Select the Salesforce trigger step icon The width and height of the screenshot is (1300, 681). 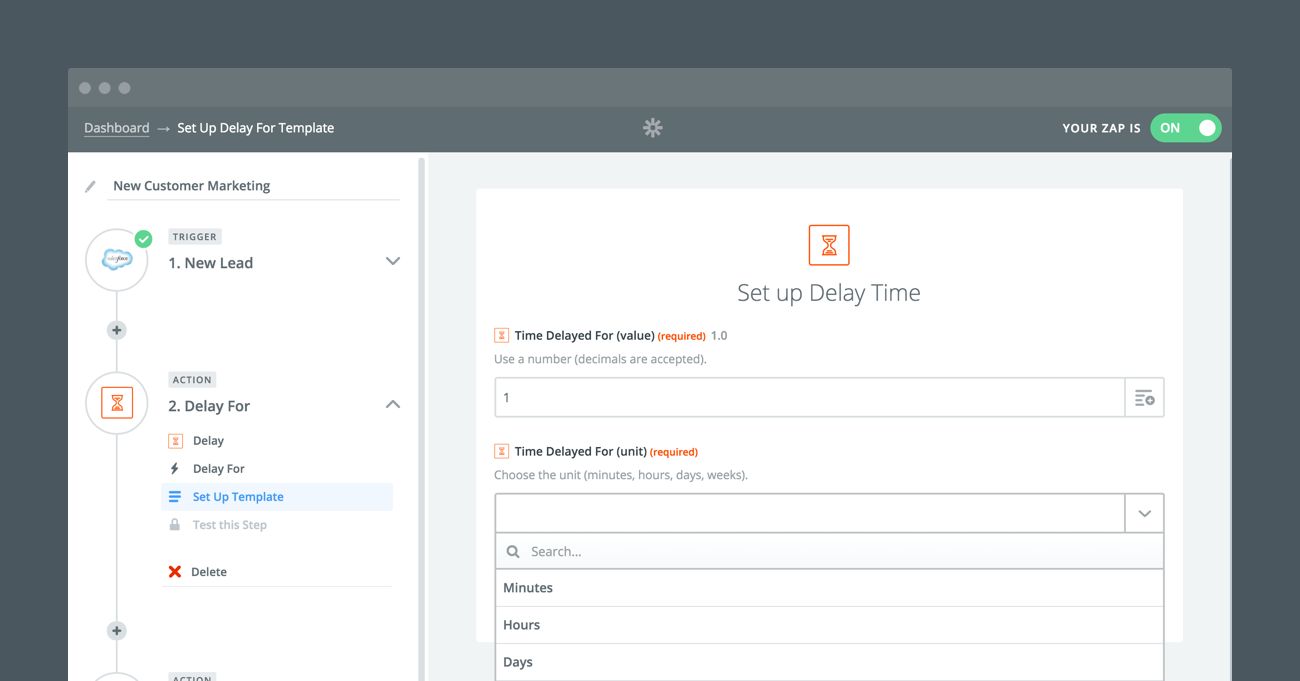pyautogui.click(x=117, y=261)
